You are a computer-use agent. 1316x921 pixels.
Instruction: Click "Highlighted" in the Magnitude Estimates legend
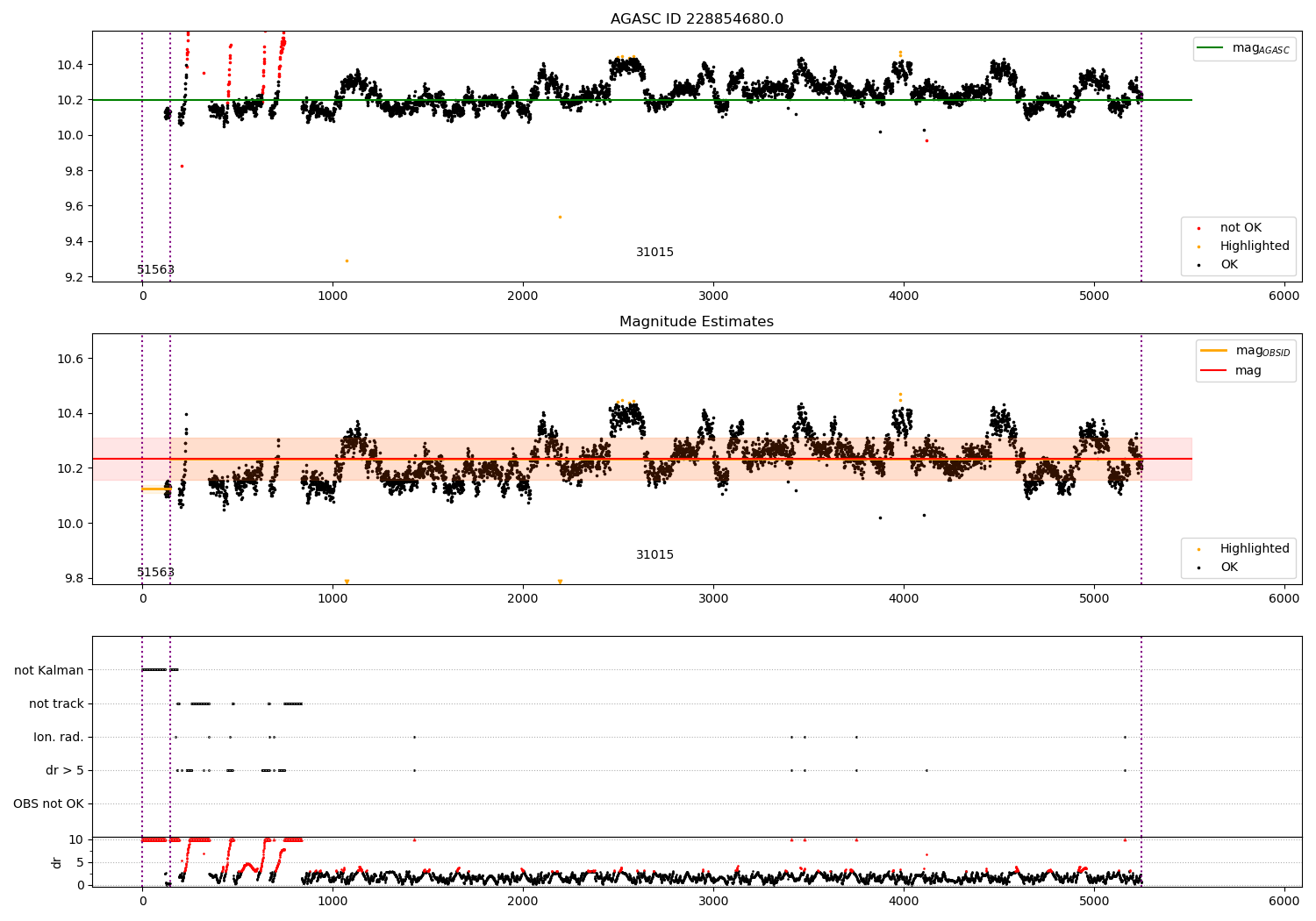pyautogui.click(x=1255, y=549)
